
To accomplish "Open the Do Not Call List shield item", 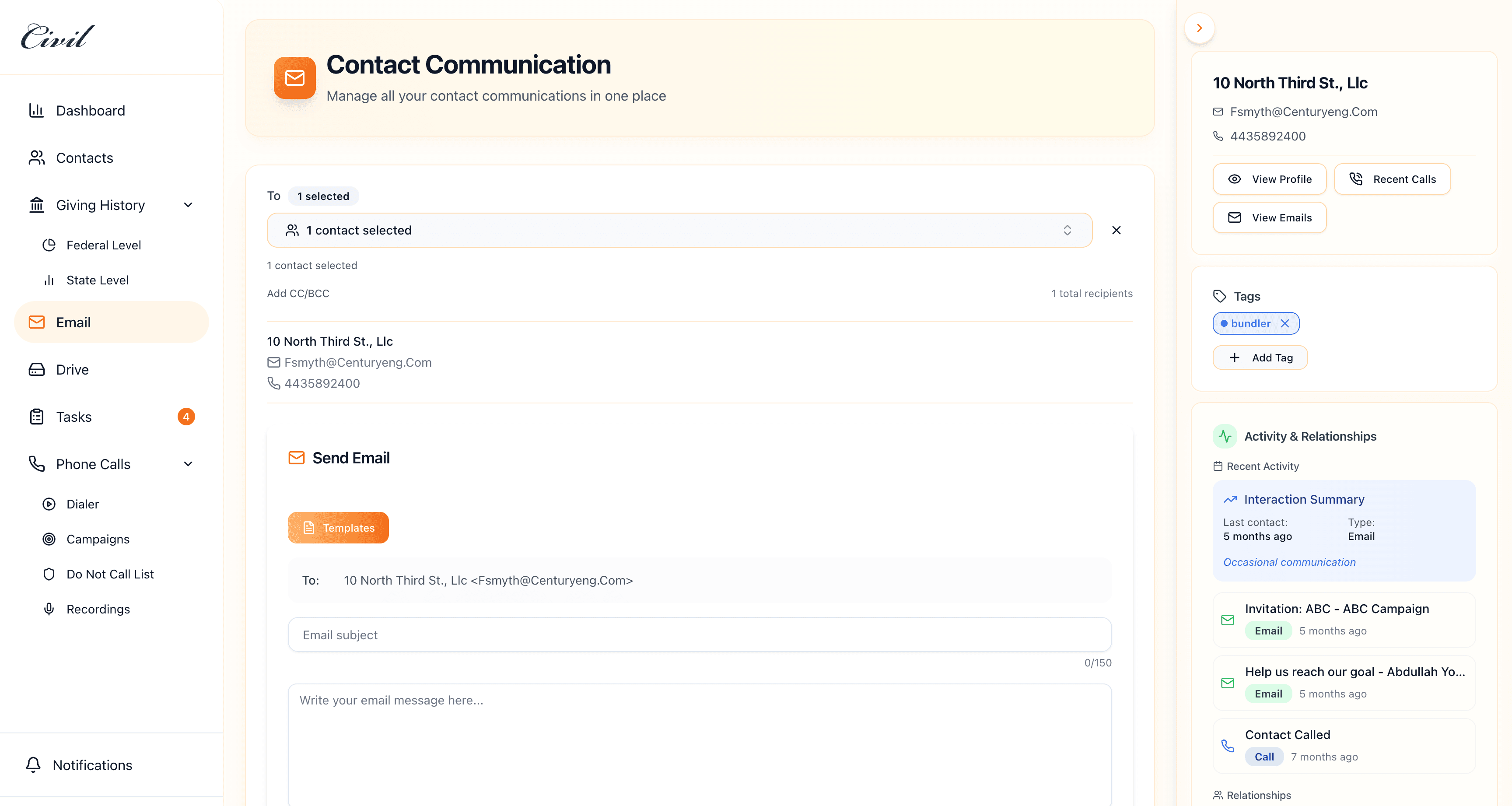I will coord(109,574).
